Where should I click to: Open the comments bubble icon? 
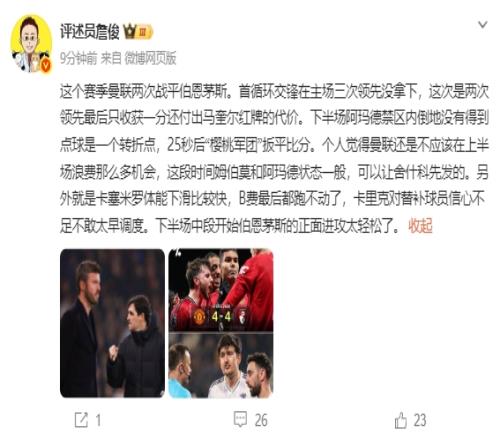click(x=240, y=419)
